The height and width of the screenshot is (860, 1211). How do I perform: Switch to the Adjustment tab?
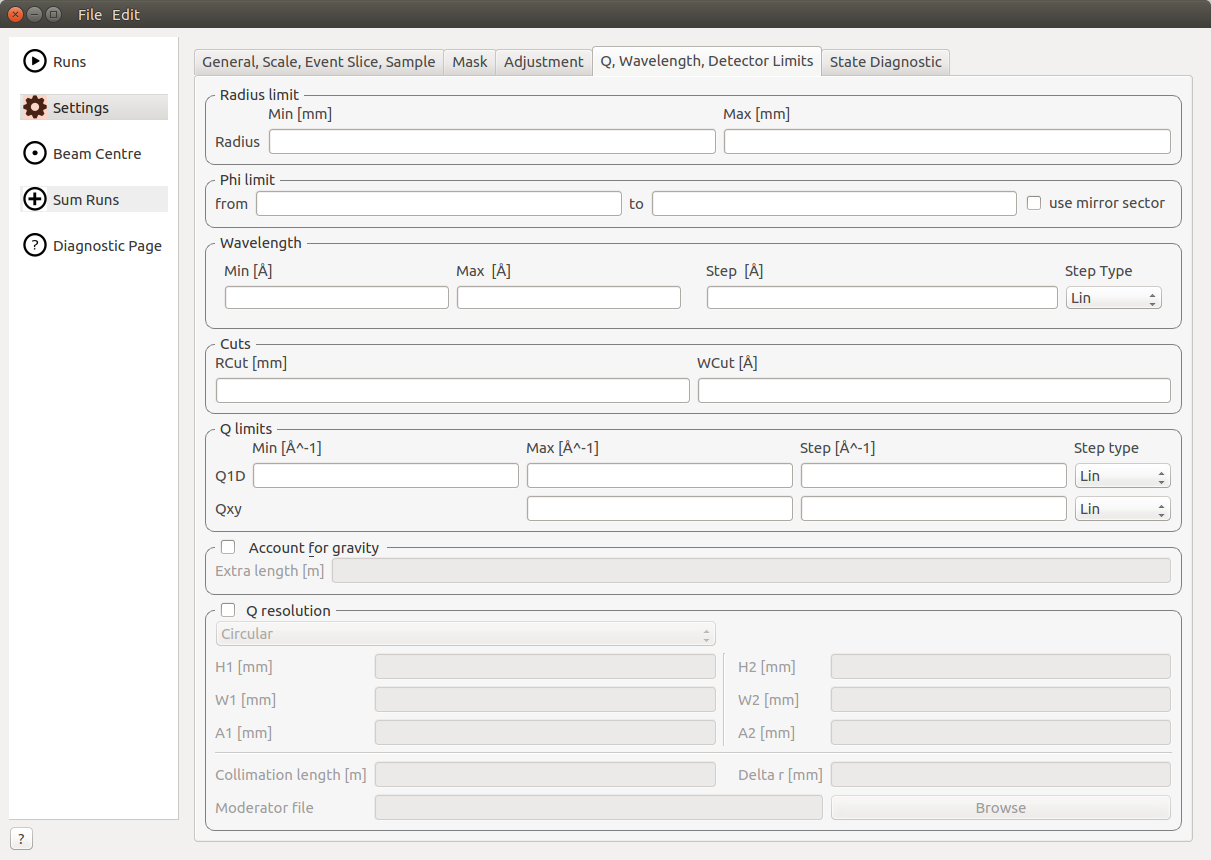point(543,62)
